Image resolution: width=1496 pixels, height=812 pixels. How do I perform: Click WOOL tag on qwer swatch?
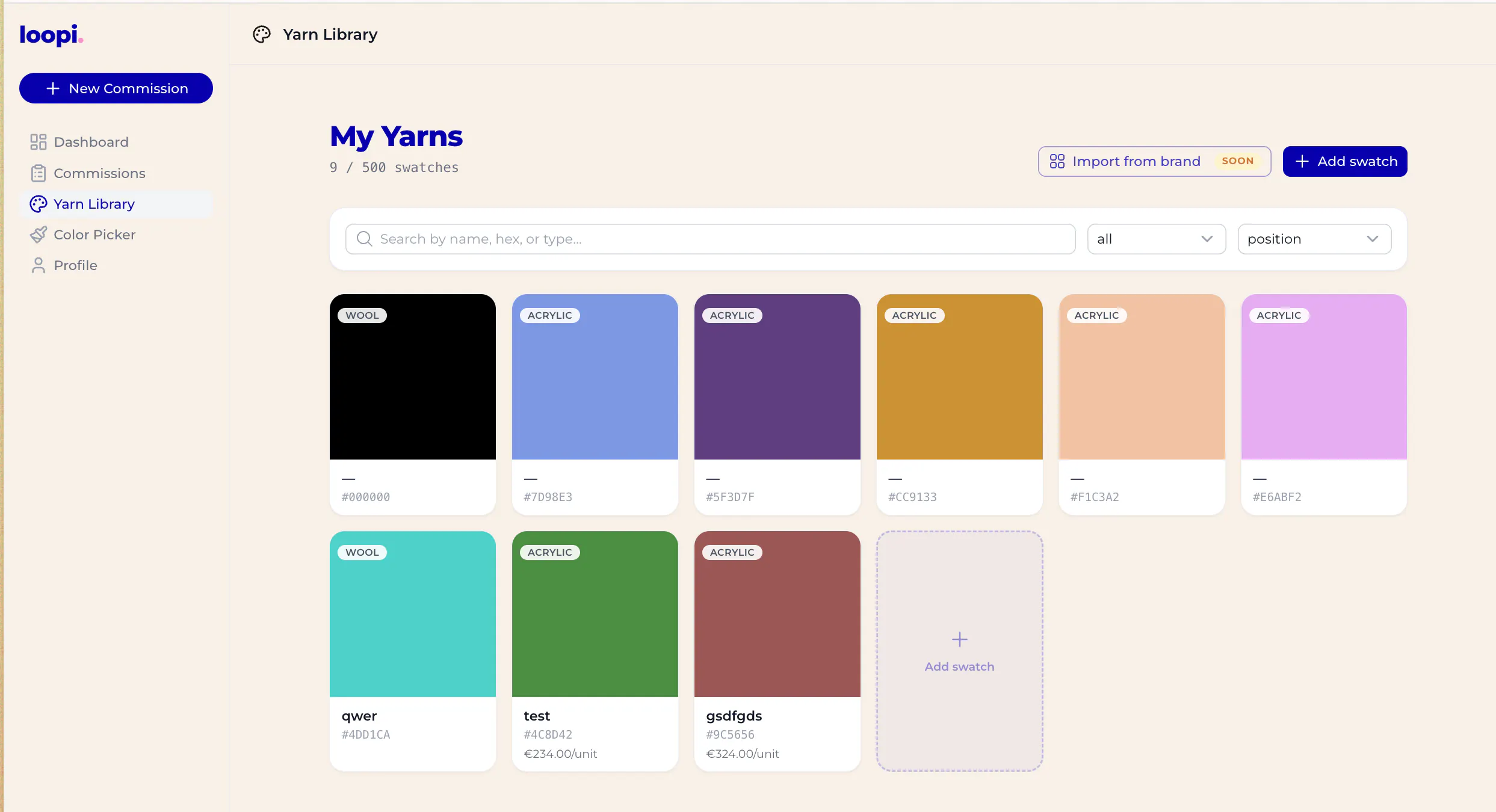pyautogui.click(x=362, y=552)
